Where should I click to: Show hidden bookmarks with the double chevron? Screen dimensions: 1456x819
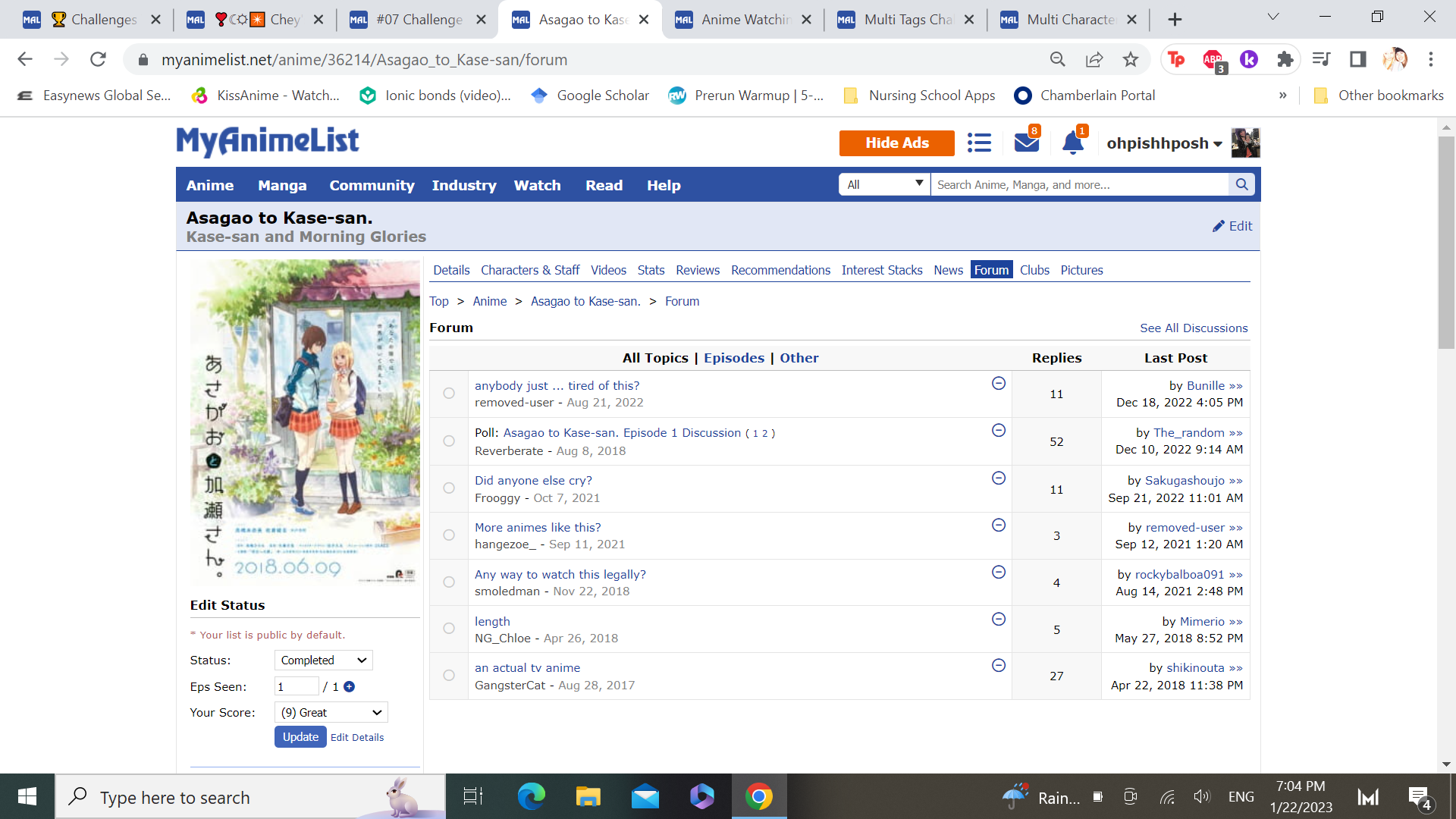coord(1283,96)
